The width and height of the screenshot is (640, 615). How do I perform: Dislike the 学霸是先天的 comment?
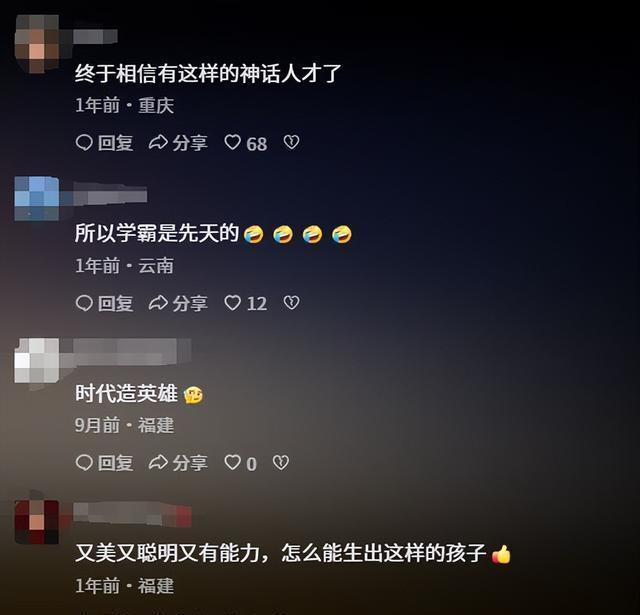[x=291, y=303]
